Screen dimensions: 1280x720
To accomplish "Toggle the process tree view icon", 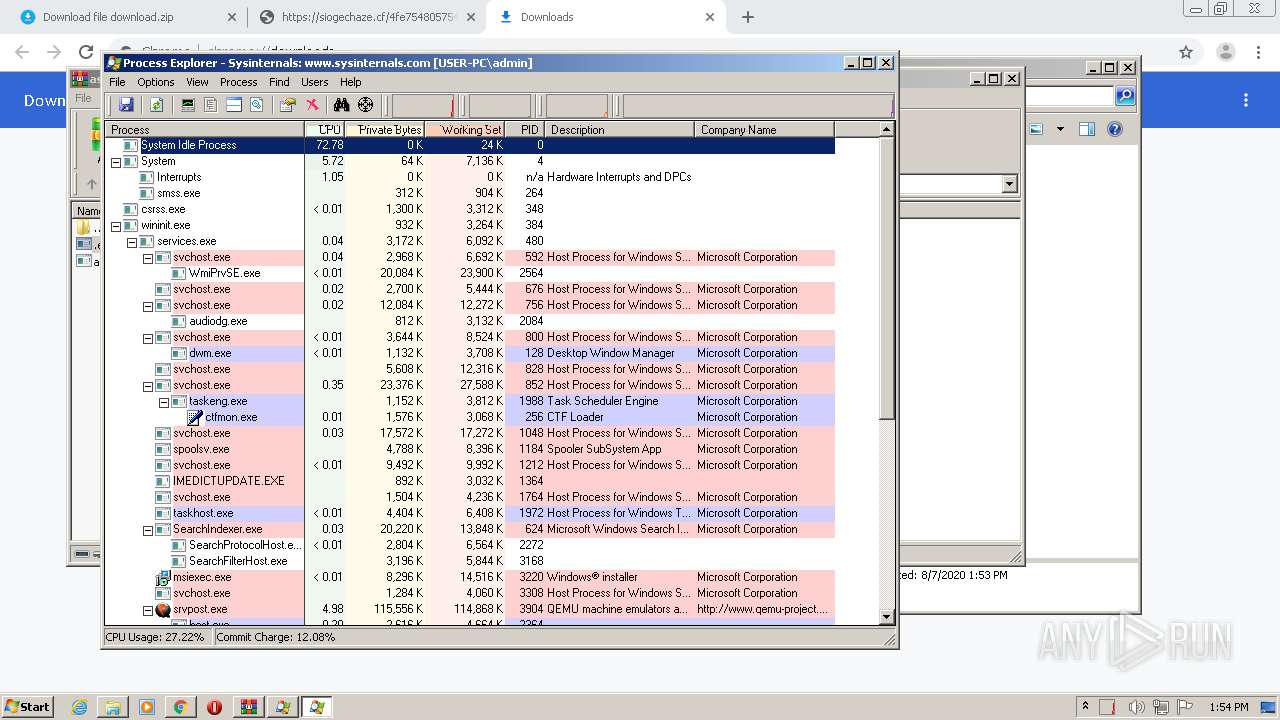I will [210, 105].
